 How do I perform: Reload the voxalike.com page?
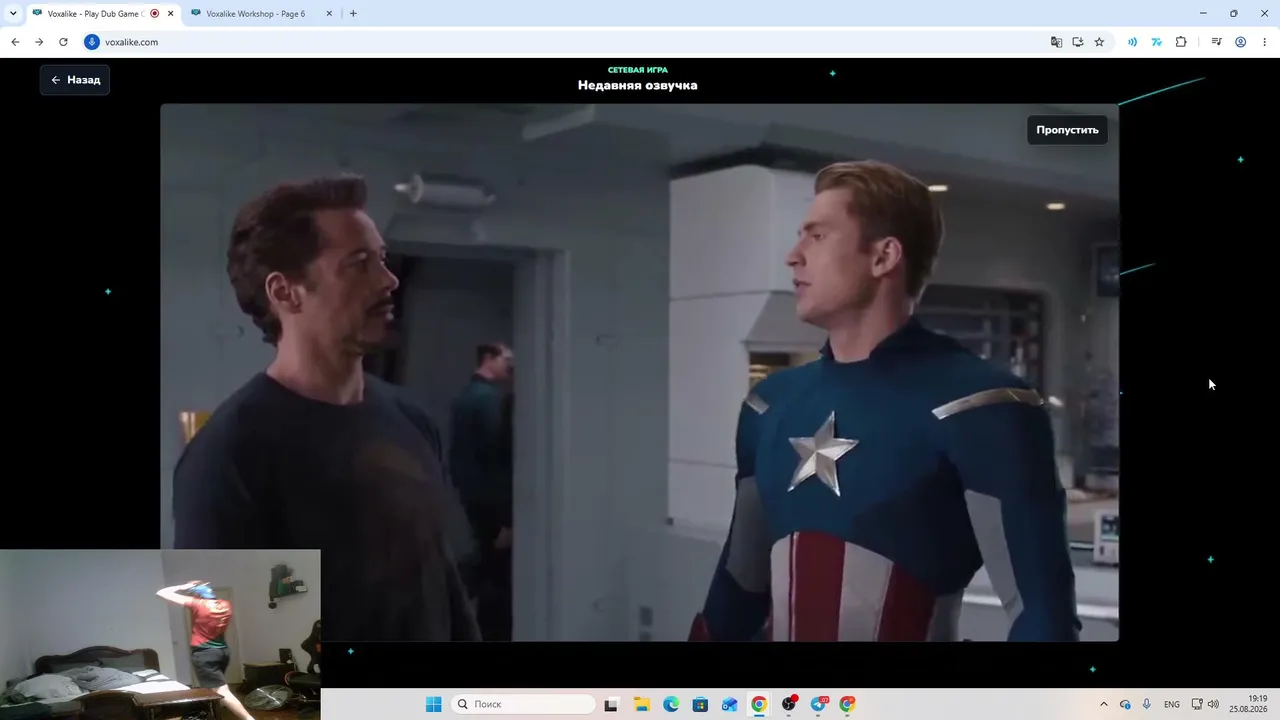[x=63, y=42]
